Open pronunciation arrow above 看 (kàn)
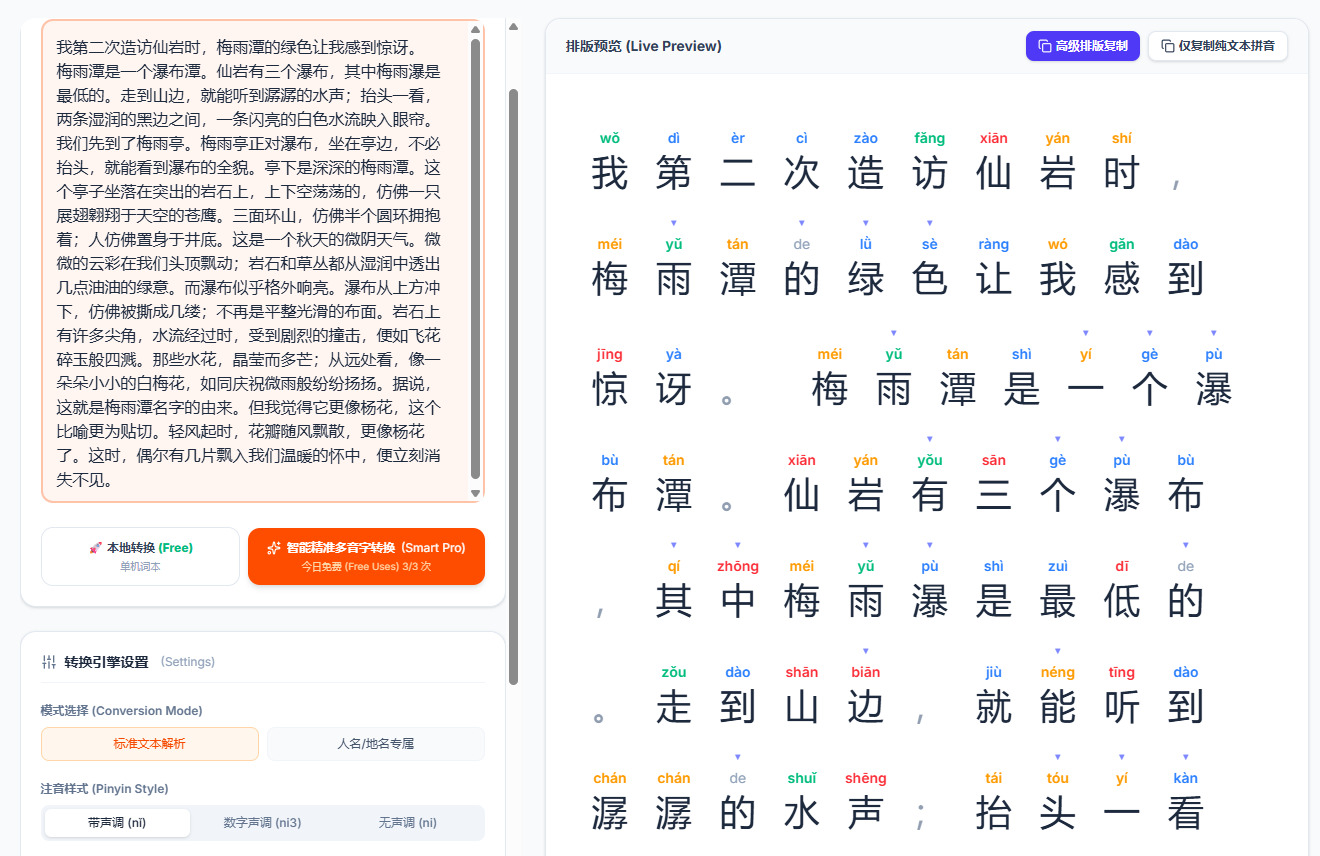 [x=1186, y=757]
